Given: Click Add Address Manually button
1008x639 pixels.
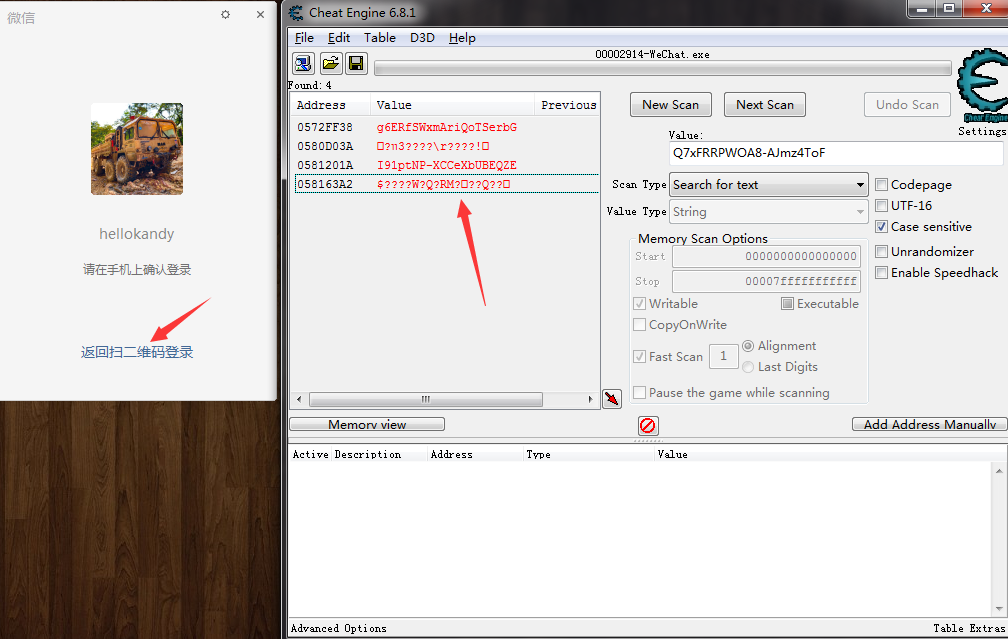Looking at the screenshot, I should [930, 424].
